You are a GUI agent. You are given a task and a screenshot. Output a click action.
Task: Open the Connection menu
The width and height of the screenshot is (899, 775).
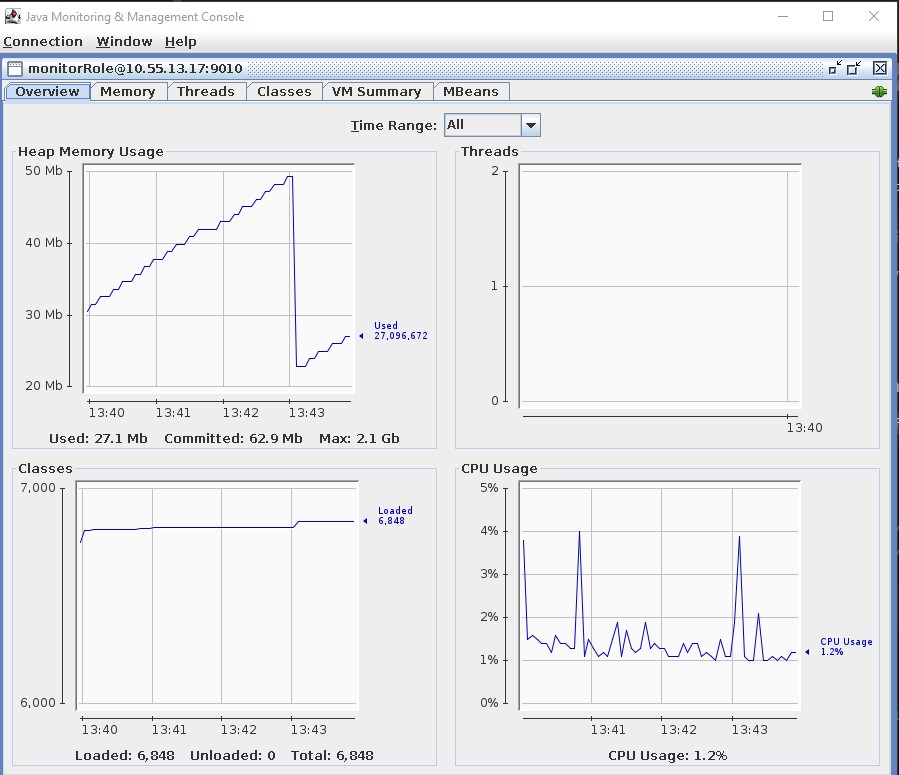coord(43,41)
